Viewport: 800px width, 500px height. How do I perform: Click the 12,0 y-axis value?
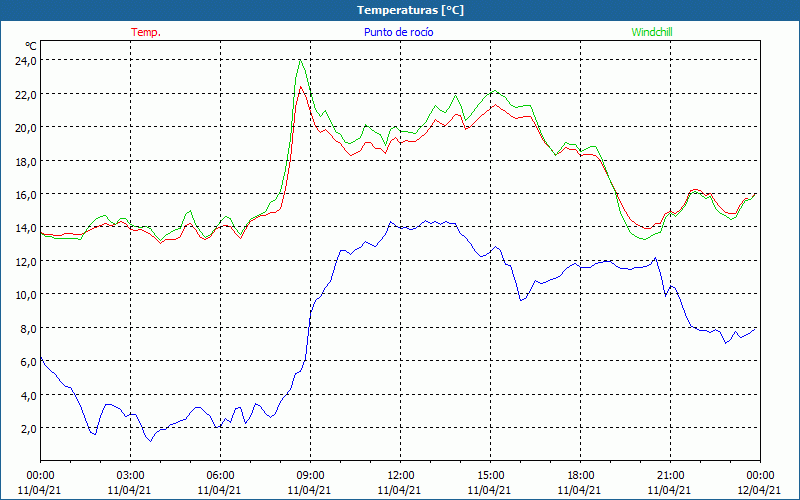[26, 261]
